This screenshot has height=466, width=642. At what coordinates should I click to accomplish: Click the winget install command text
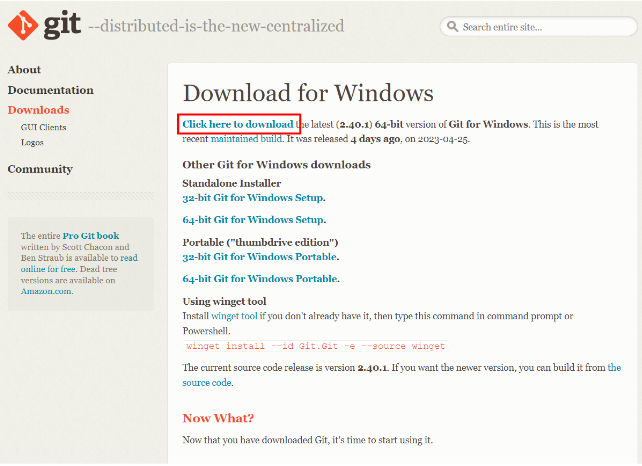coord(315,346)
